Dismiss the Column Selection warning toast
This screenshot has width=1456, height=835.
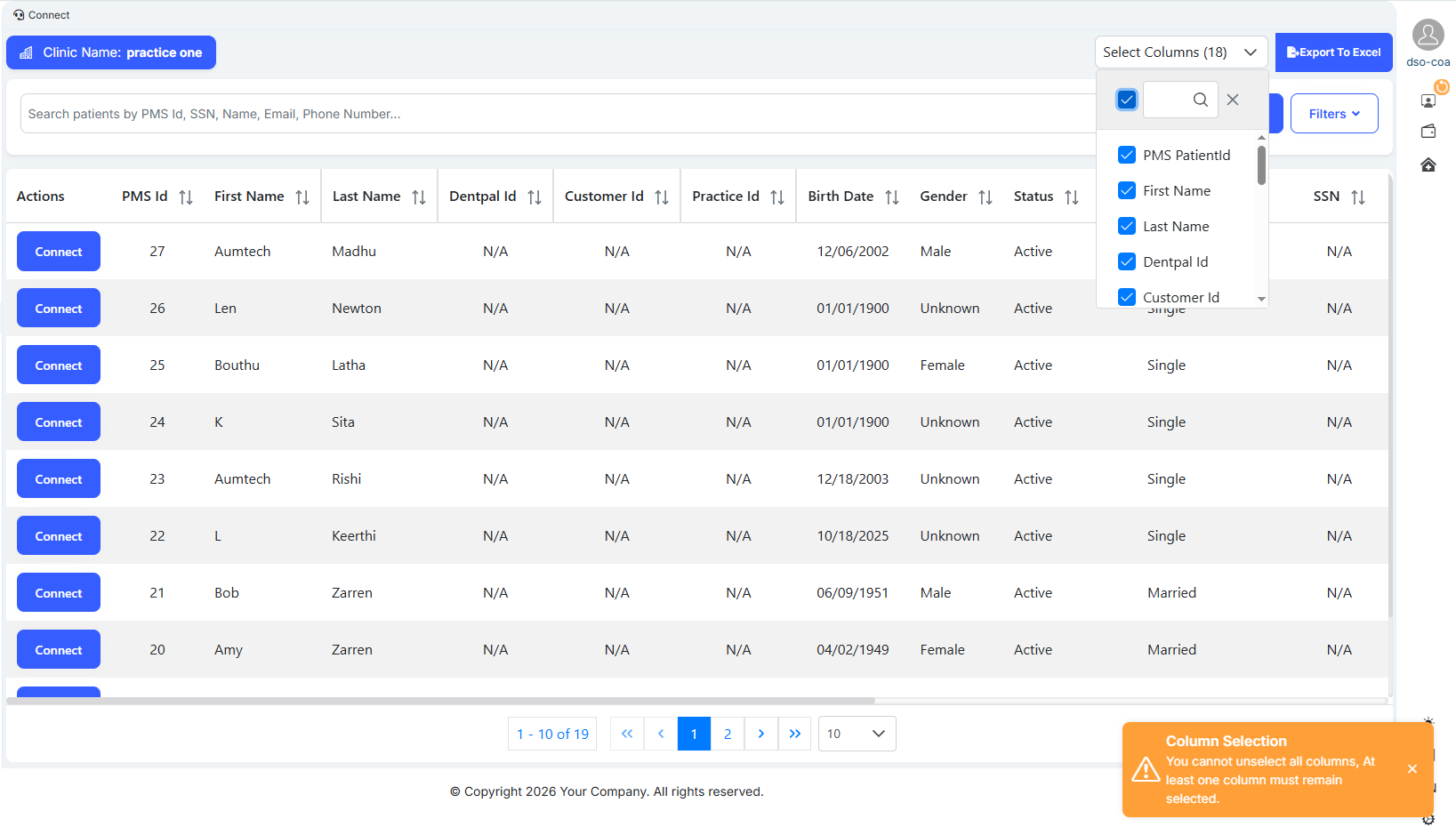click(x=1412, y=769)
